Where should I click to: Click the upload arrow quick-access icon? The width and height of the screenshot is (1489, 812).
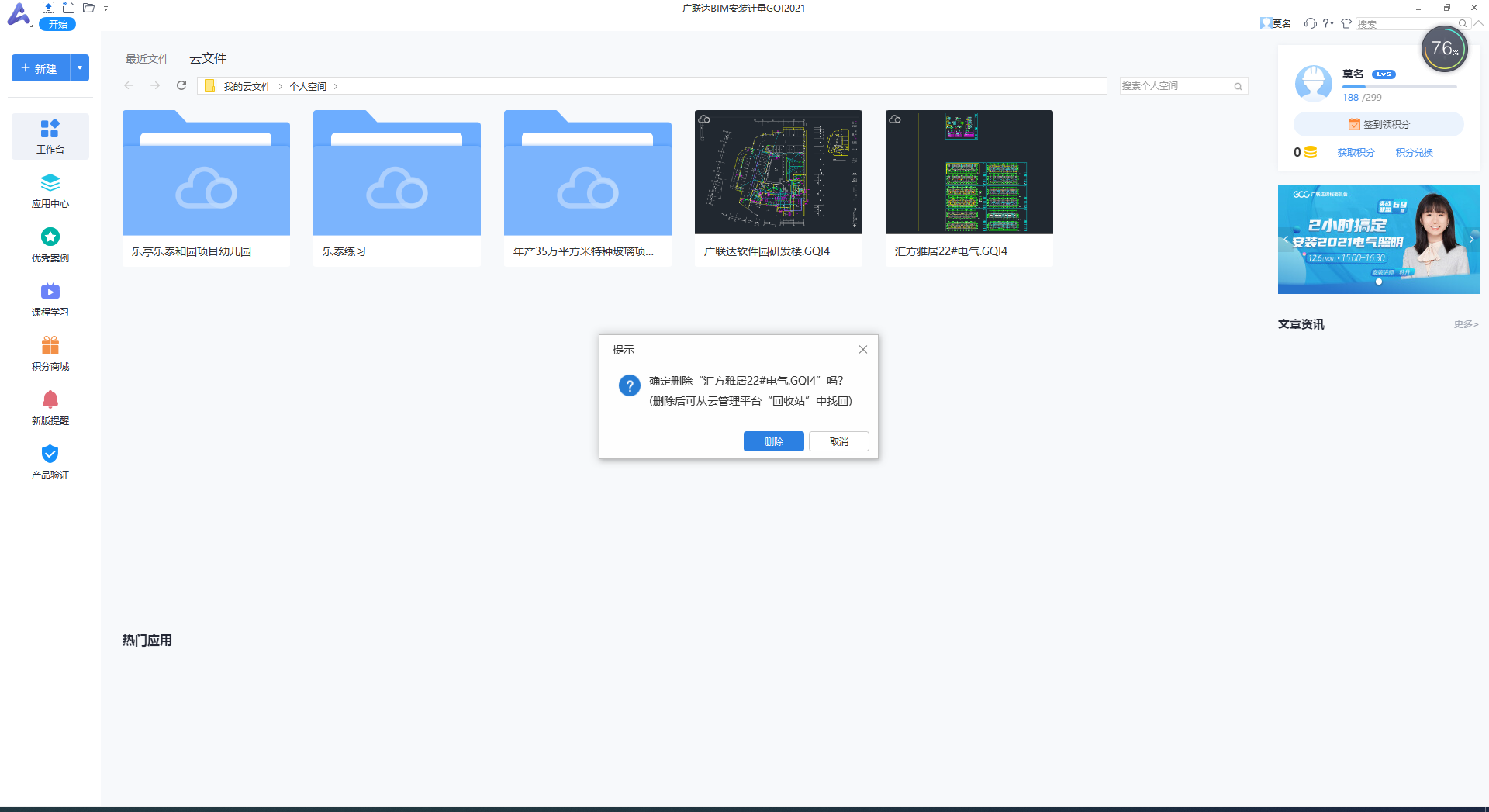tap(49, 8)
